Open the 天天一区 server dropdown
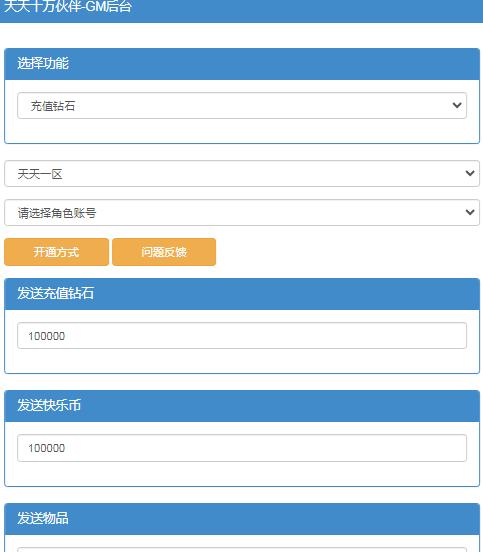Image resolution: width=483 pixels, height=552 pixels. [x=242, y=174]
